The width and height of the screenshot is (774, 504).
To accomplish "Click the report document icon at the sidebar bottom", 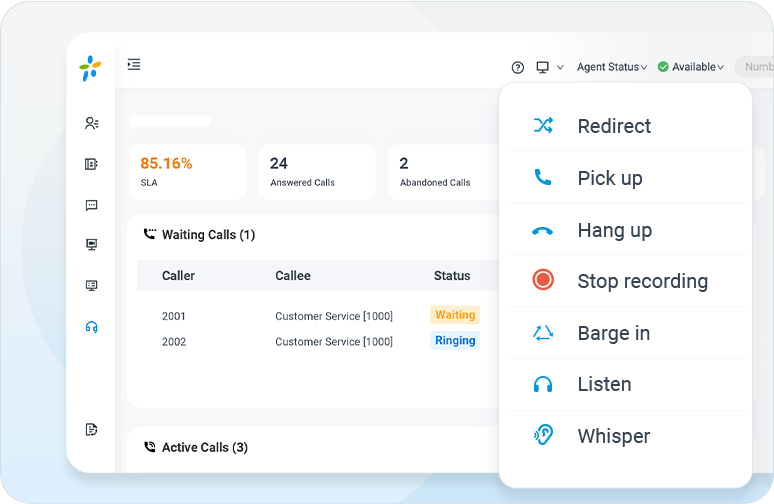I will [x=92, y=430].
